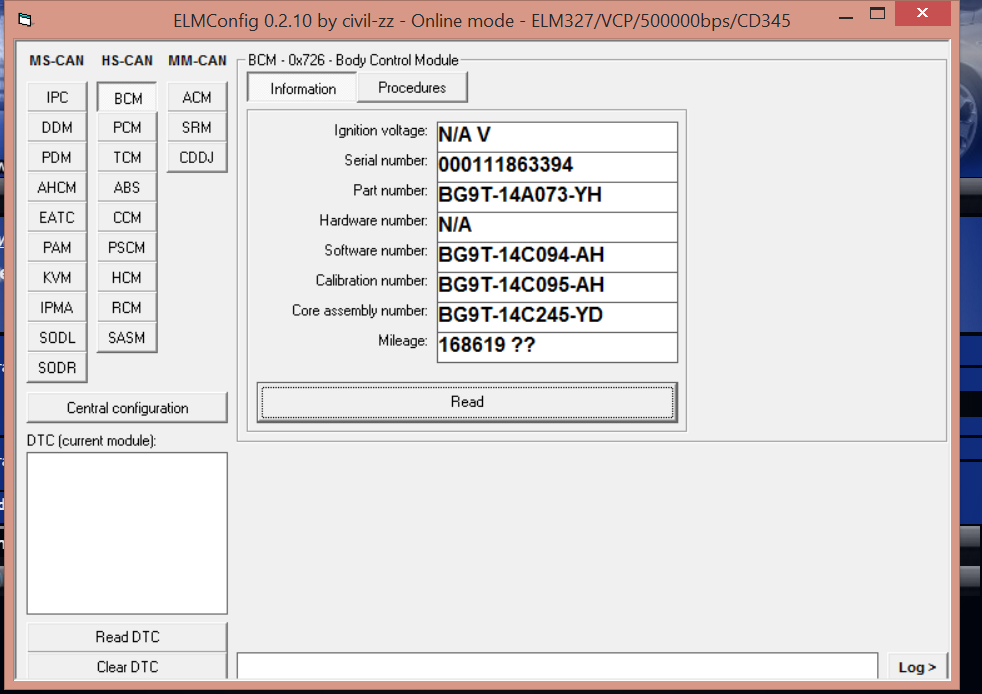This screenshot has width=982, height=694.
Task: Select the IPC module button
Action: point(57,97)
